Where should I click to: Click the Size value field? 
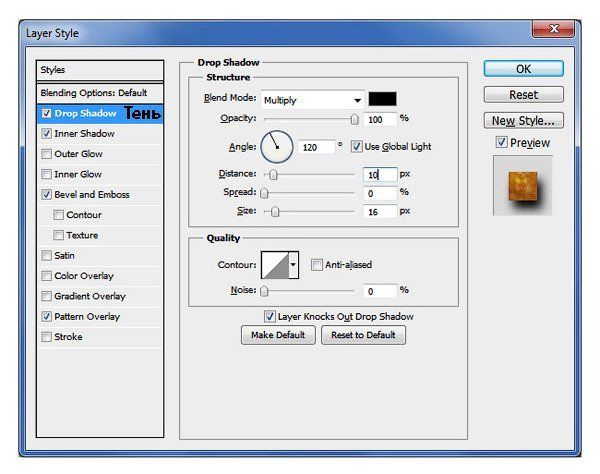click(380, 212)
